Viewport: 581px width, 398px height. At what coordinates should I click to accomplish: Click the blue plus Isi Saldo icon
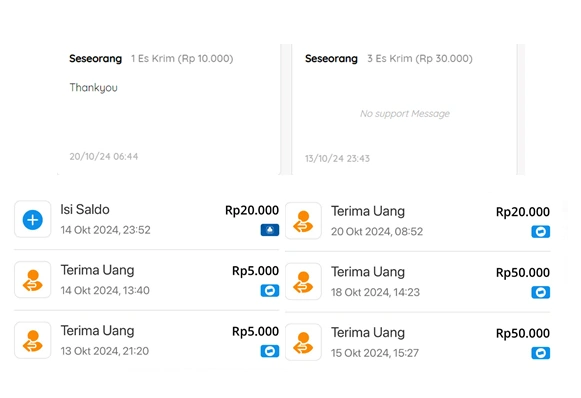click(33, 220)
